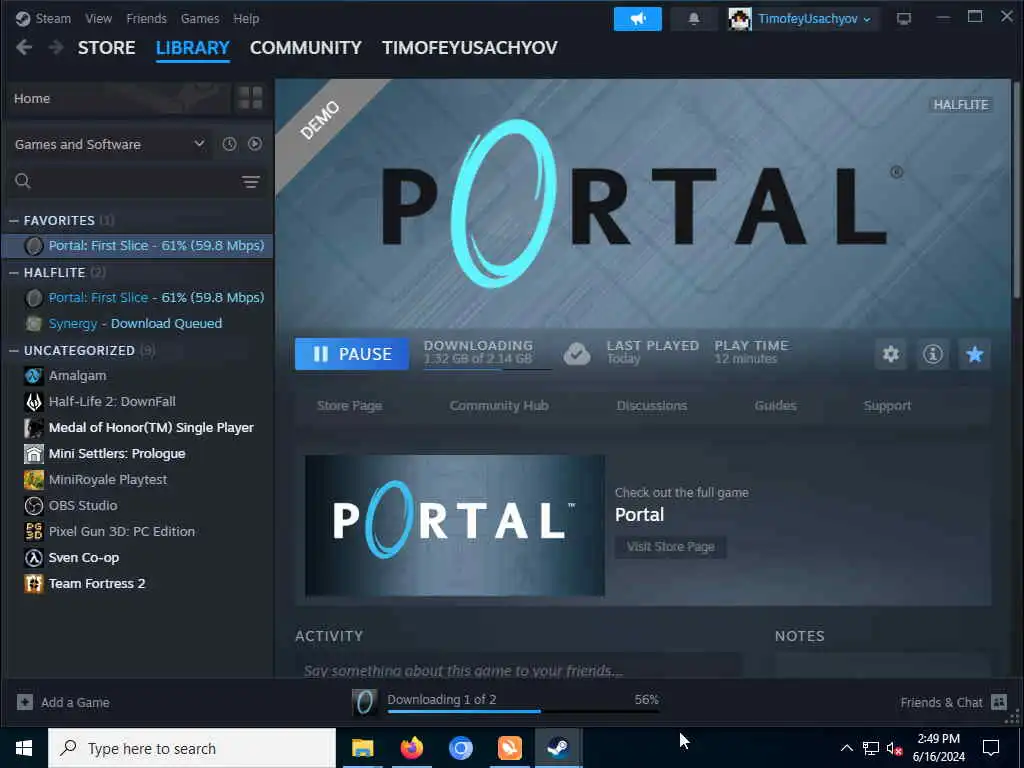
Task: Select Synergy - Download Queued entry
Action: (x=137, y=323)
